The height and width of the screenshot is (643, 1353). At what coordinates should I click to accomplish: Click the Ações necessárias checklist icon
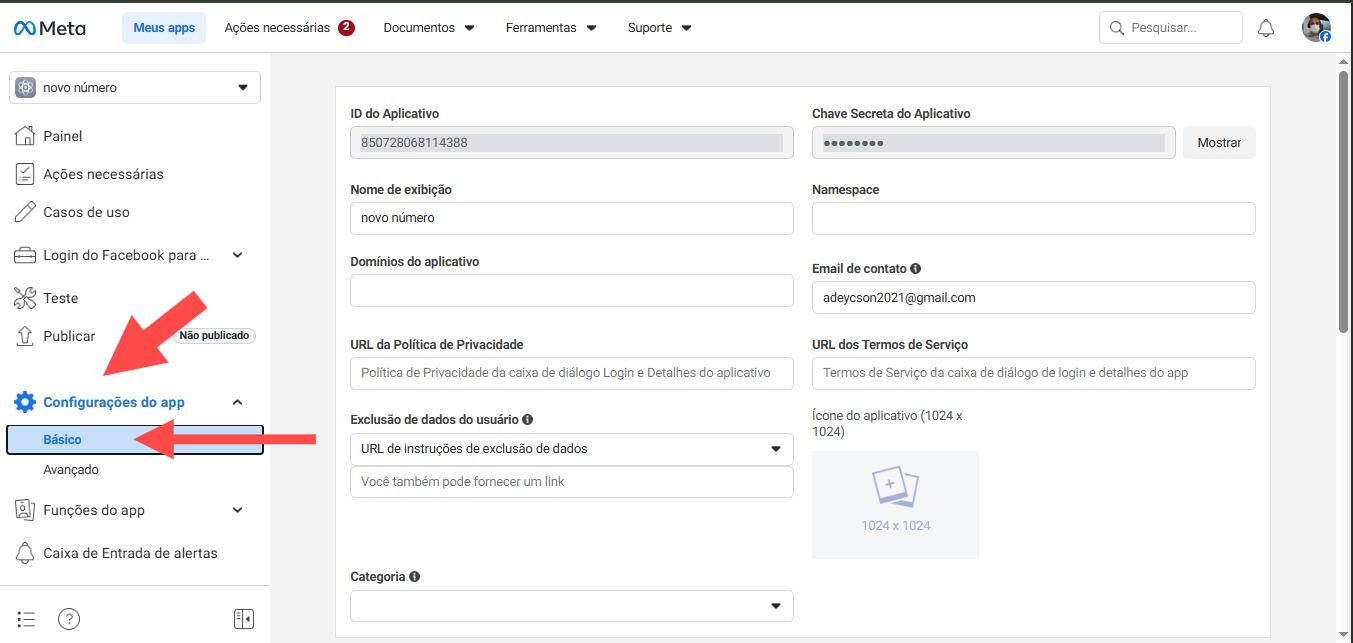point(25,174)
